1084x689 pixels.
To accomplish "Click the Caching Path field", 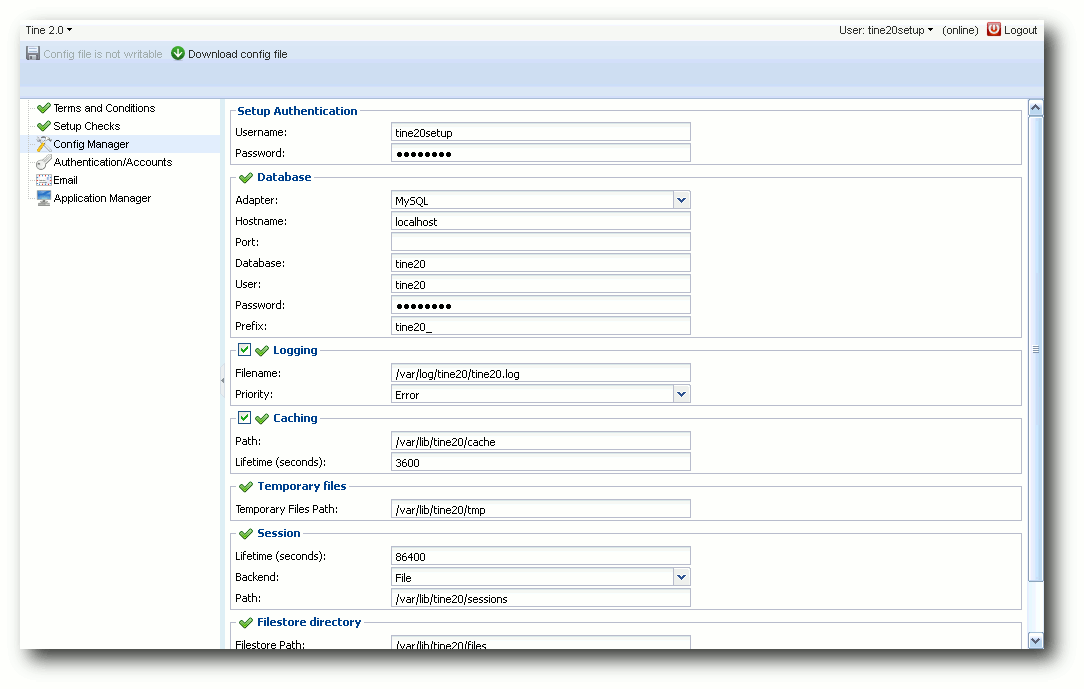I will pos(541,441).
